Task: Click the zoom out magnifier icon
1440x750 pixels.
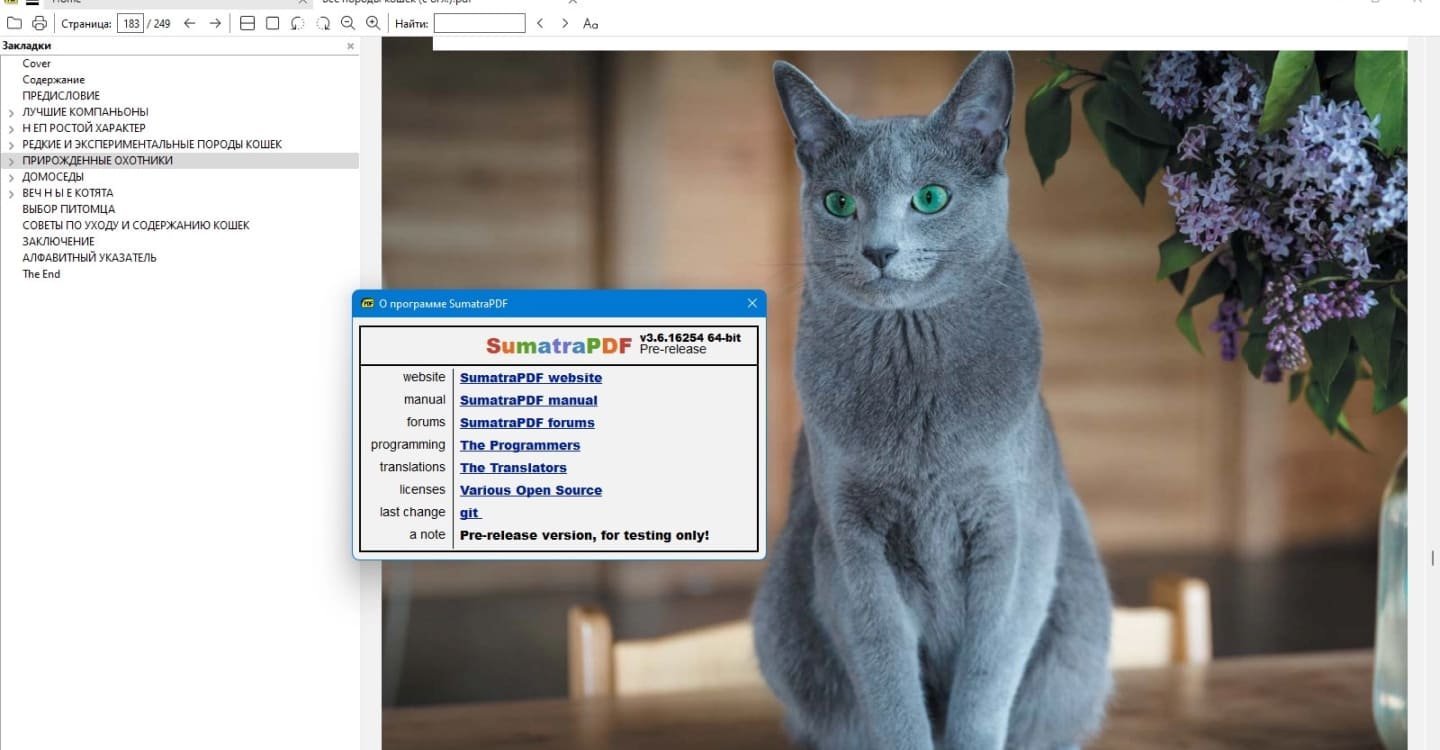Action: pyautogui.click(x=348, y=23)
